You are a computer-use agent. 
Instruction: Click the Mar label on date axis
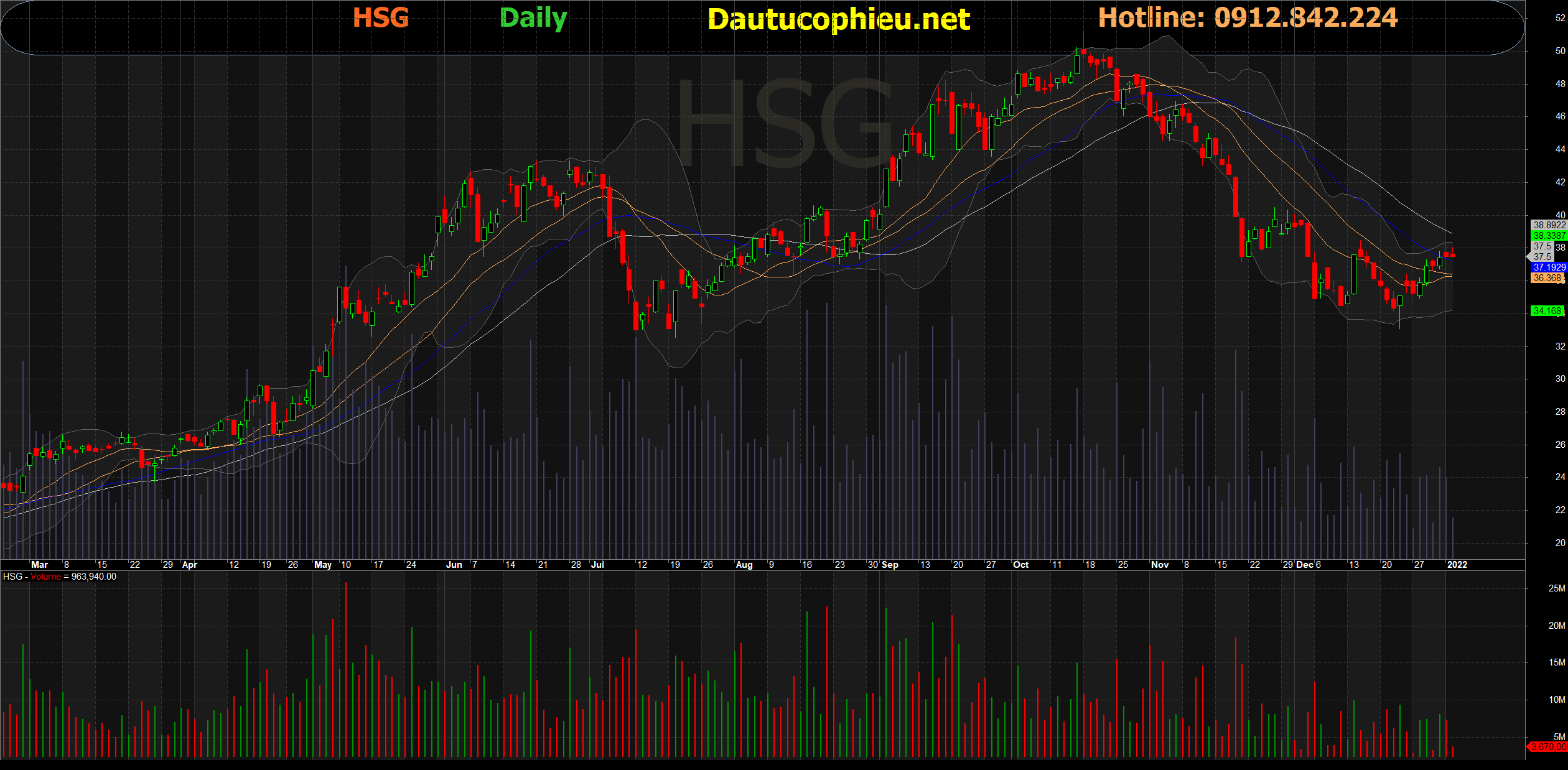[x=39, y=565]
